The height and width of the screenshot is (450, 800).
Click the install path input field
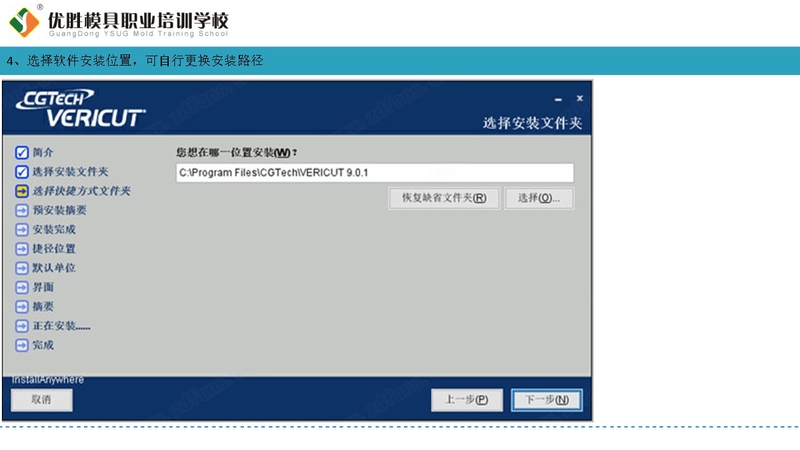tap(374, 172)
